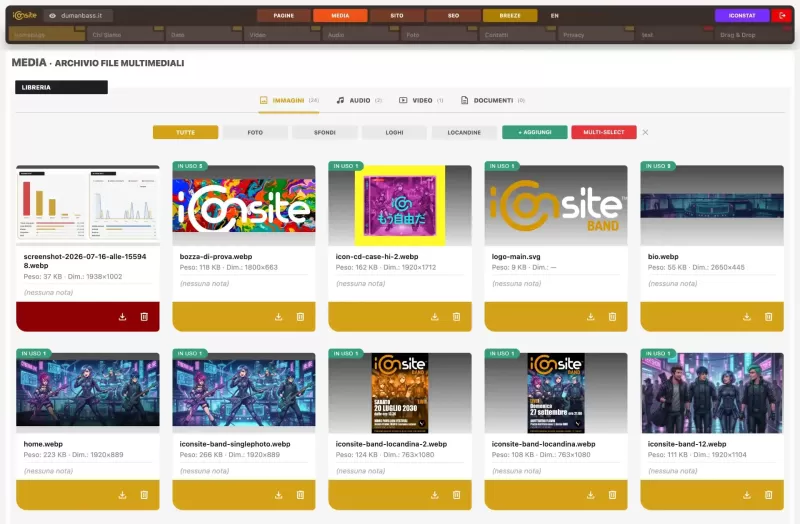
Task: Download logo-main.svg file
Action: tap(591, 317)
